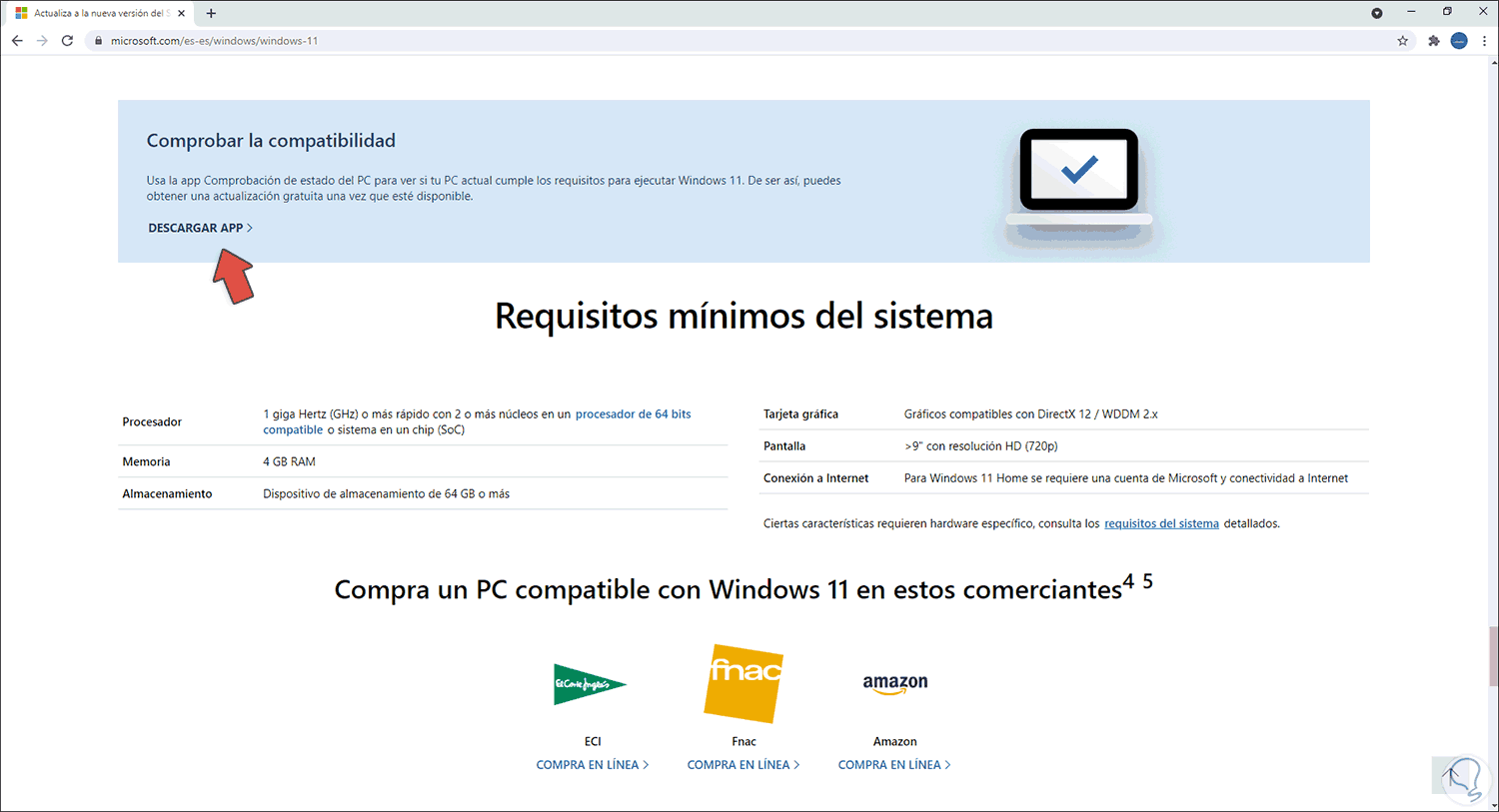
Task: Bookmark this page with the star icon
Action: pos(1402,41)
